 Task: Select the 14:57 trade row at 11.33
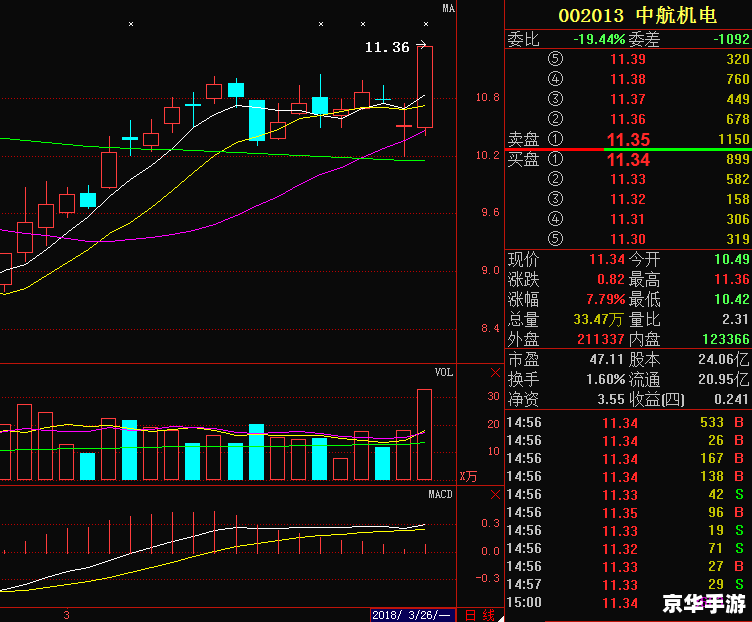pyautogui.click(x=626, y=585)
